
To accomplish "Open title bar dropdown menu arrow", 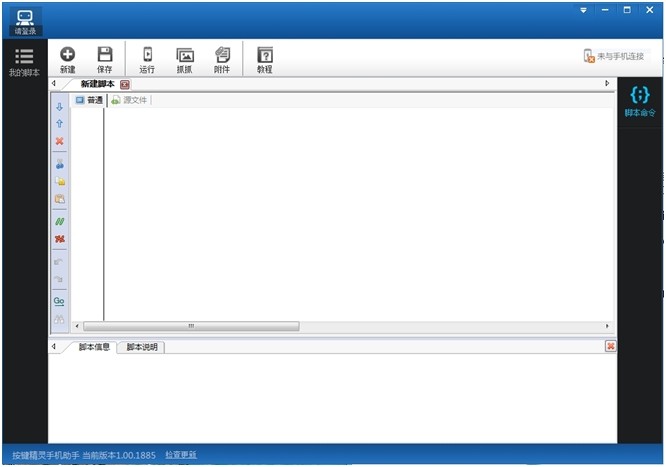I will 584,10.
